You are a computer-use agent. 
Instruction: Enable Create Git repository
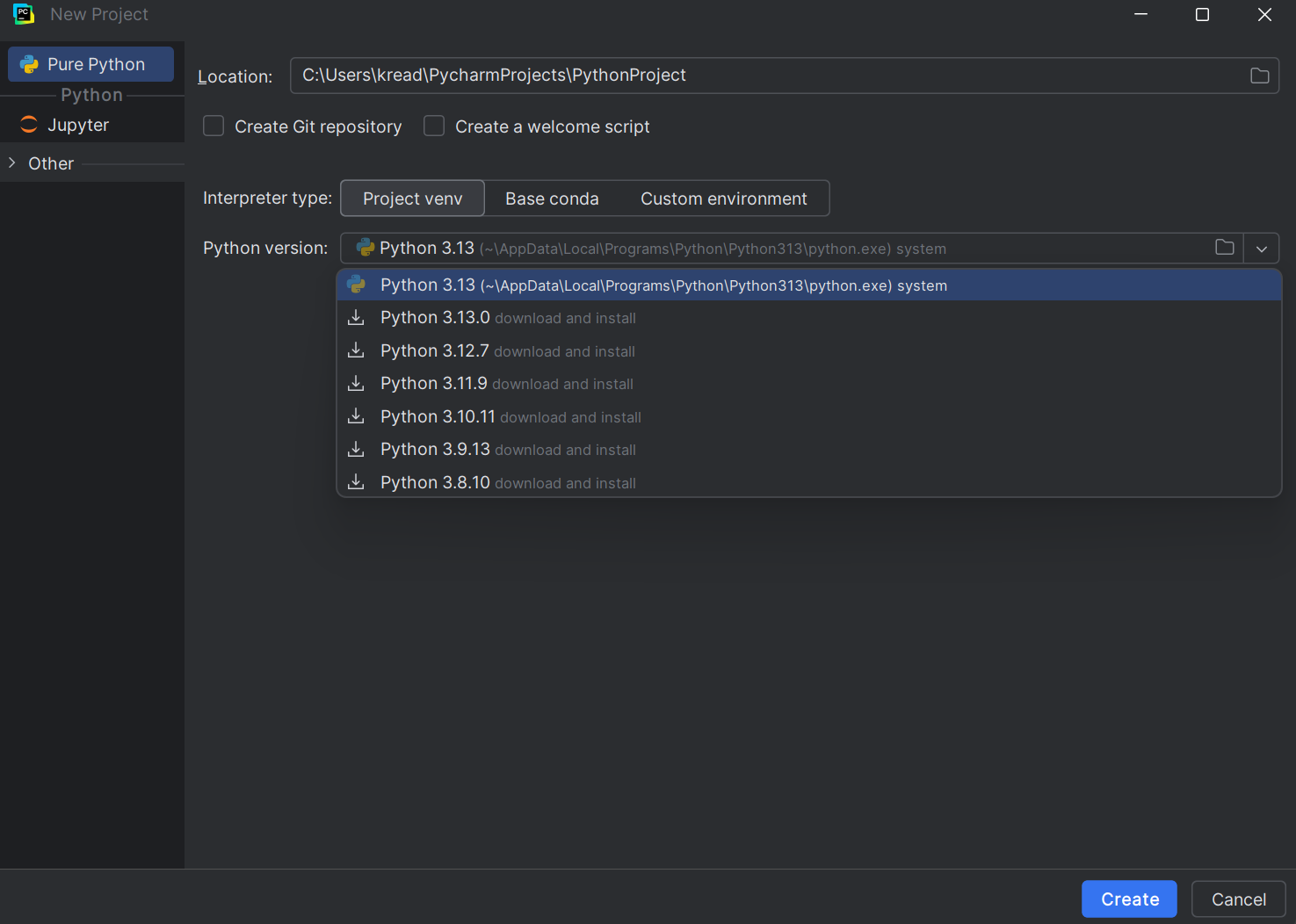[214, 126]
